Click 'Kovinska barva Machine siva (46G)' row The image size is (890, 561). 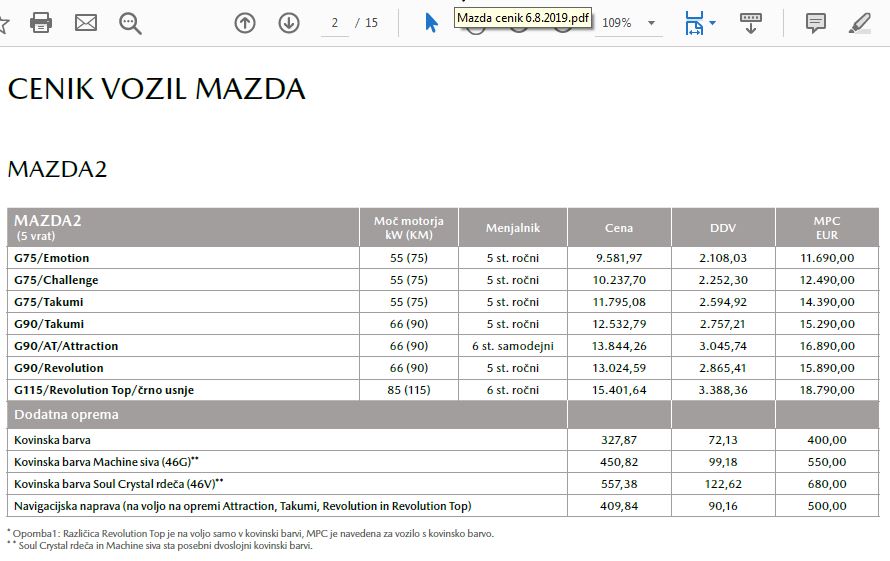tap(106, 462)
